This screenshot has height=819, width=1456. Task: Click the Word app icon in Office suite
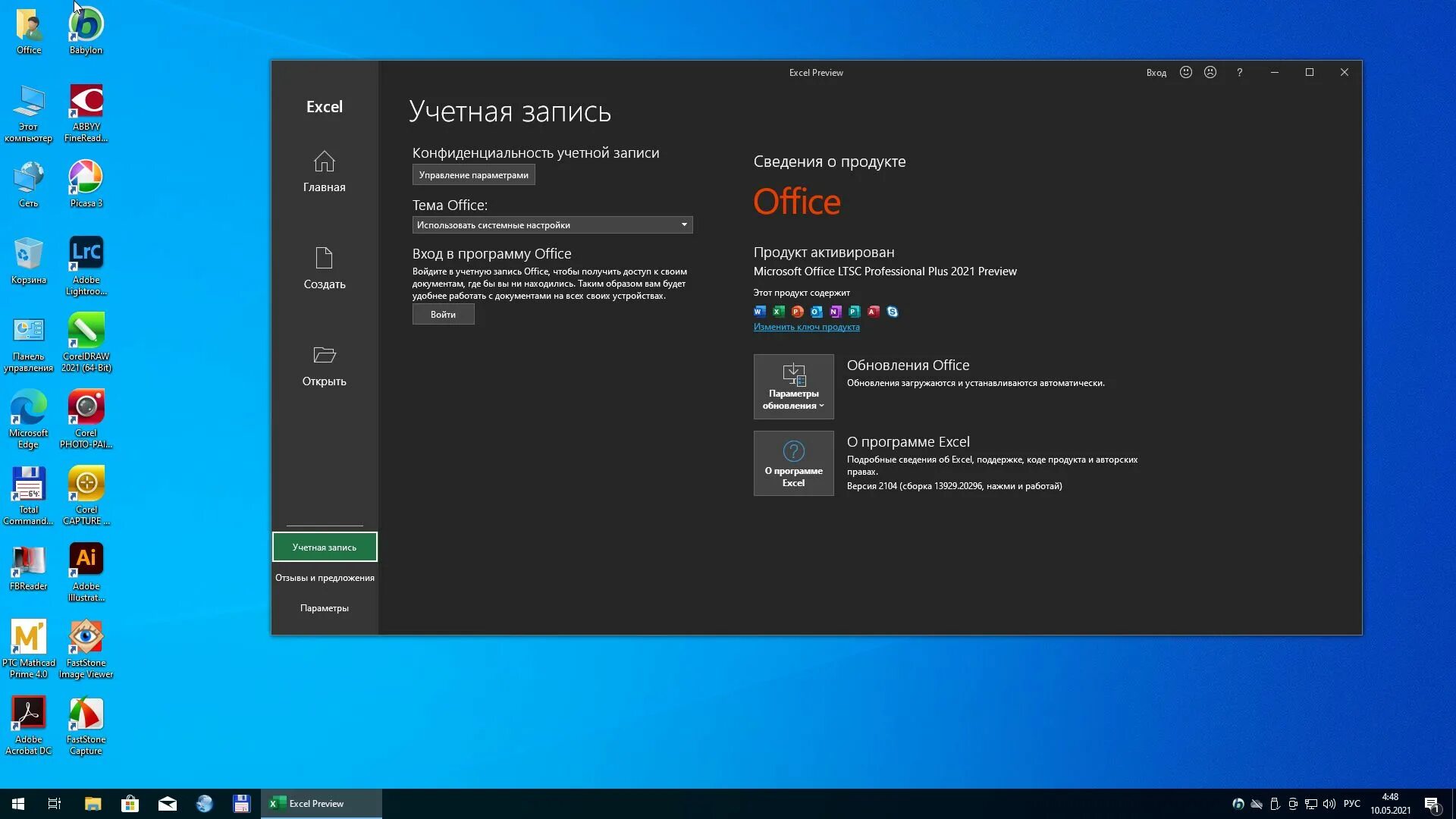coord(760,311)
